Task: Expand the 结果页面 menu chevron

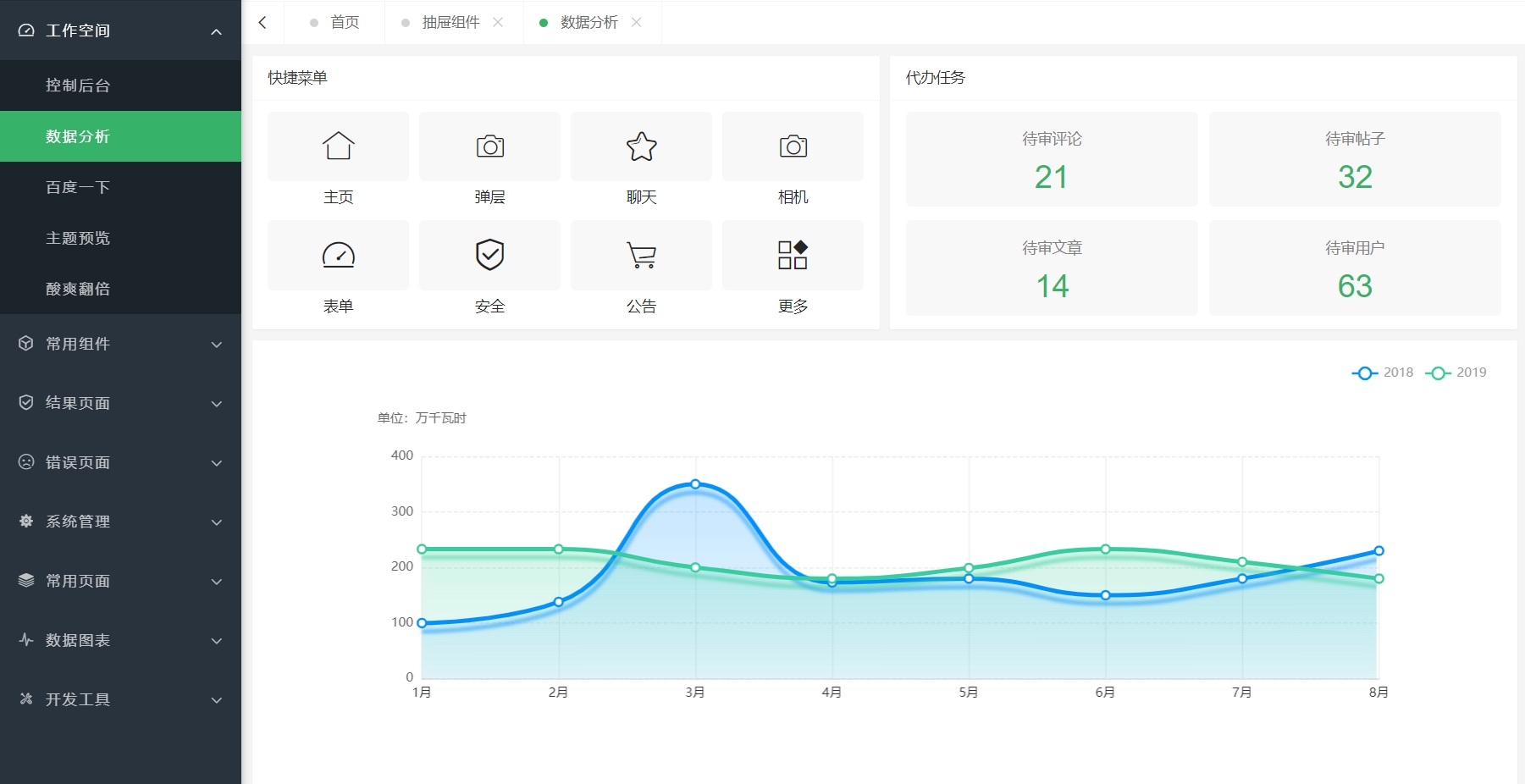Action: (x=216, y=404)
